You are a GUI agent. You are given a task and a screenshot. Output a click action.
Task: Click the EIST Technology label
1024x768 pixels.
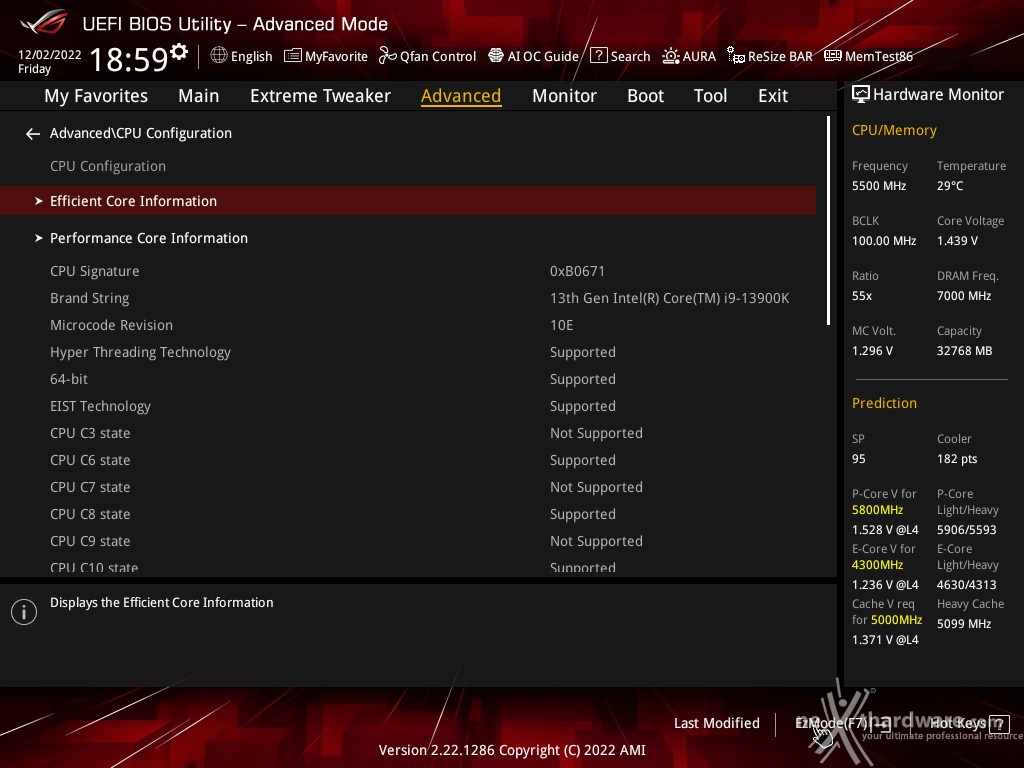(101, 406)
